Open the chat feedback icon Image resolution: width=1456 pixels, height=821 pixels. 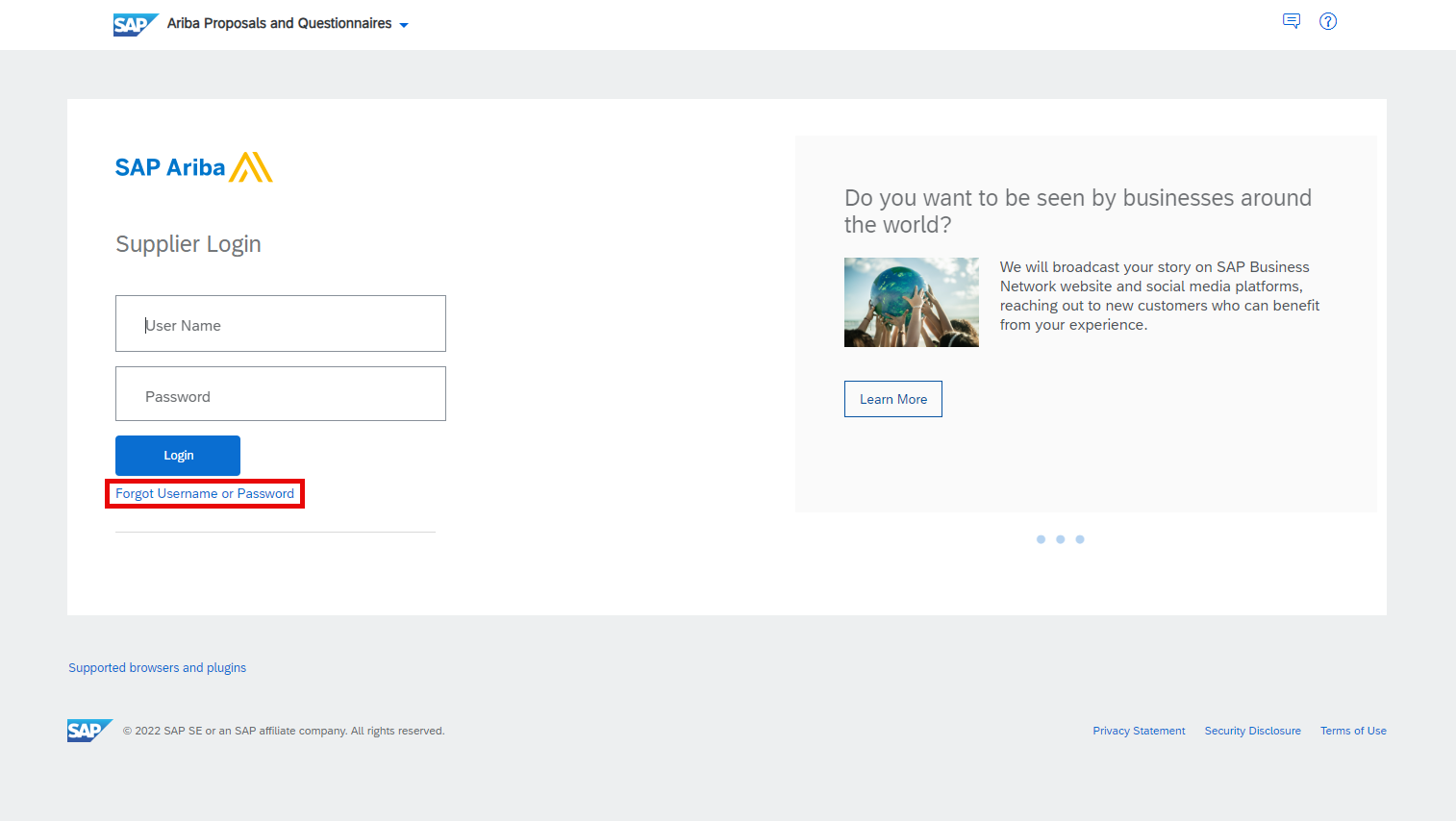pos(1292,21)
